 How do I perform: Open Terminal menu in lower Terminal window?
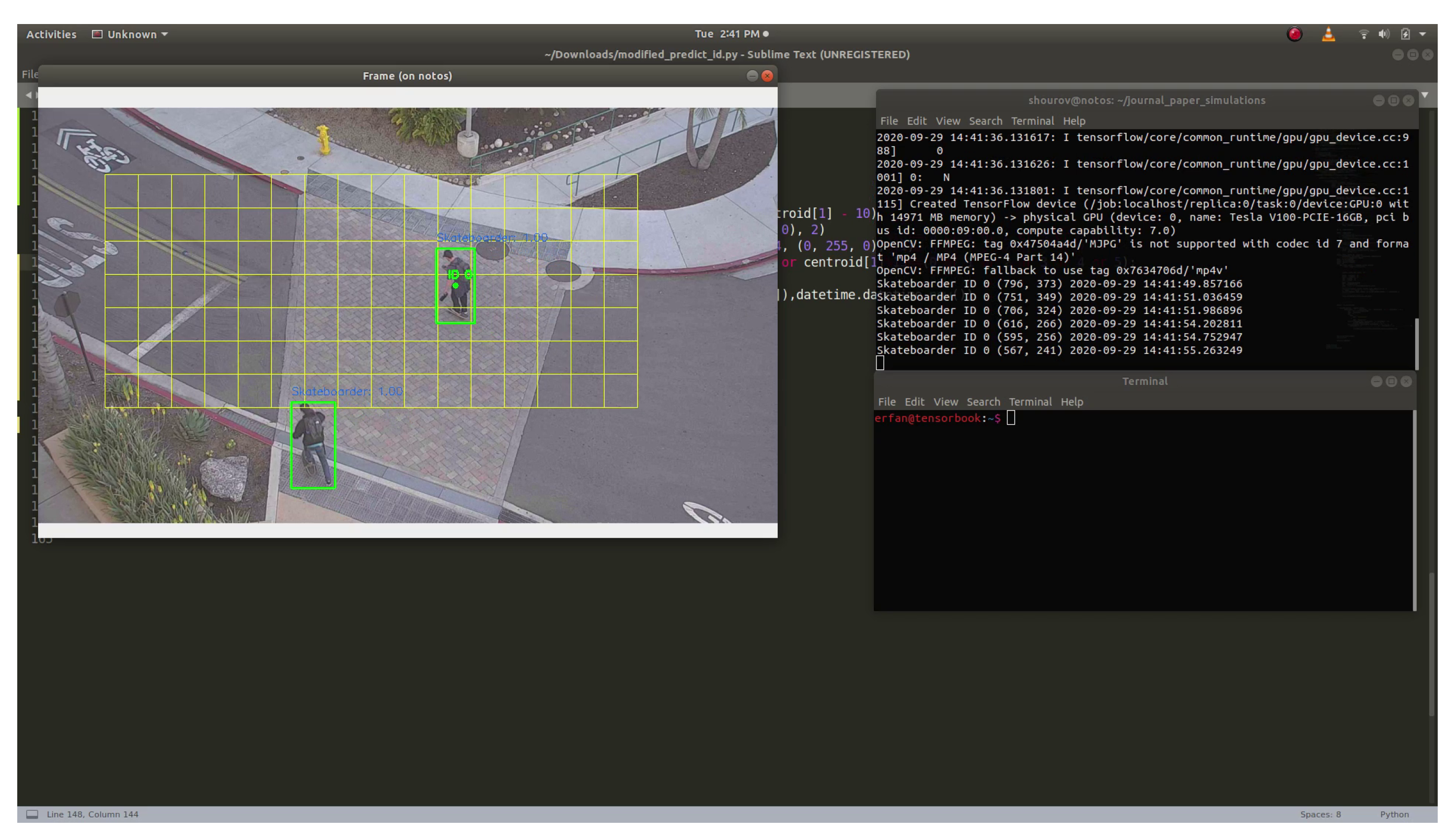pos(1030,402)
